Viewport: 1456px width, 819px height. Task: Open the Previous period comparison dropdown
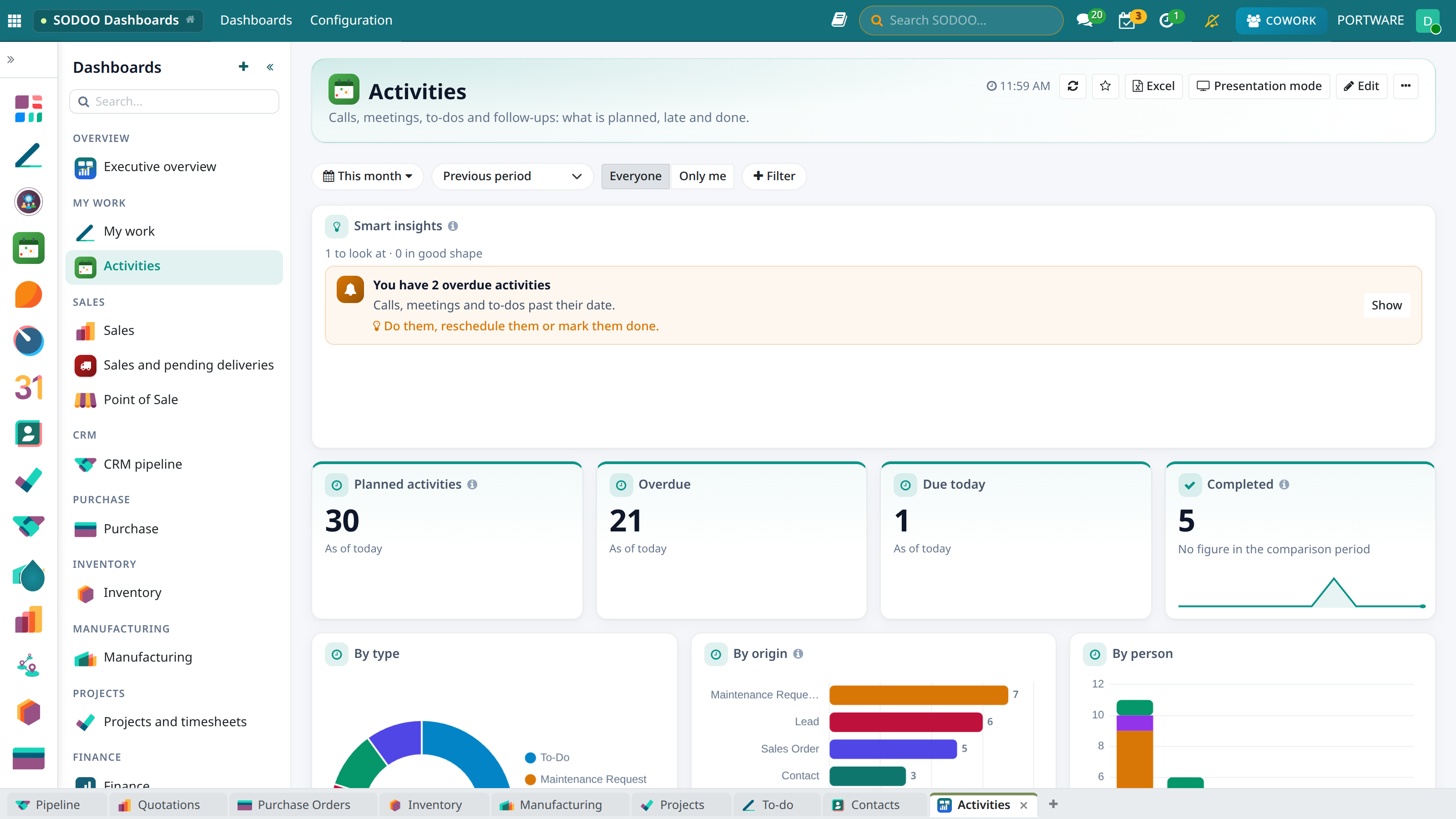pyautogui.click(x=512, y=177)
